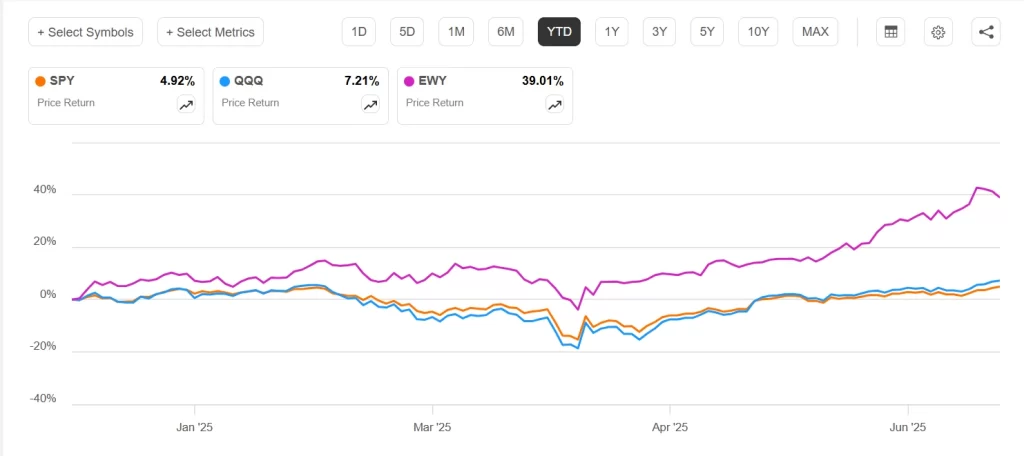Click the QQQ trend chart icon
Screen dimensions: 1024x456
click(370, 105)
